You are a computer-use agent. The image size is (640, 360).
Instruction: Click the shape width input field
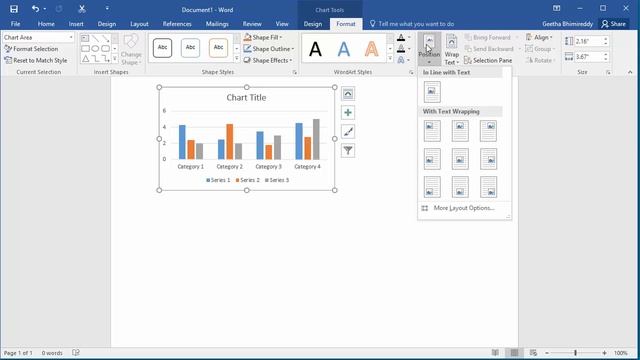pyautogui.click(x=588, y=57)
